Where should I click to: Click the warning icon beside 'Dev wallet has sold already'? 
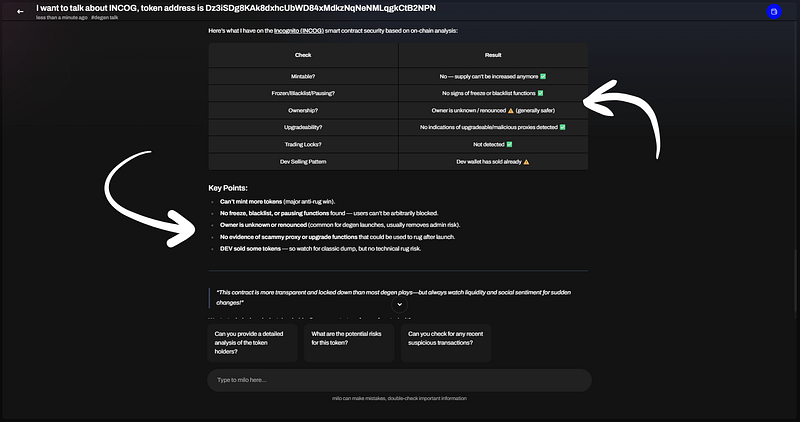click(x=526, y=161)
